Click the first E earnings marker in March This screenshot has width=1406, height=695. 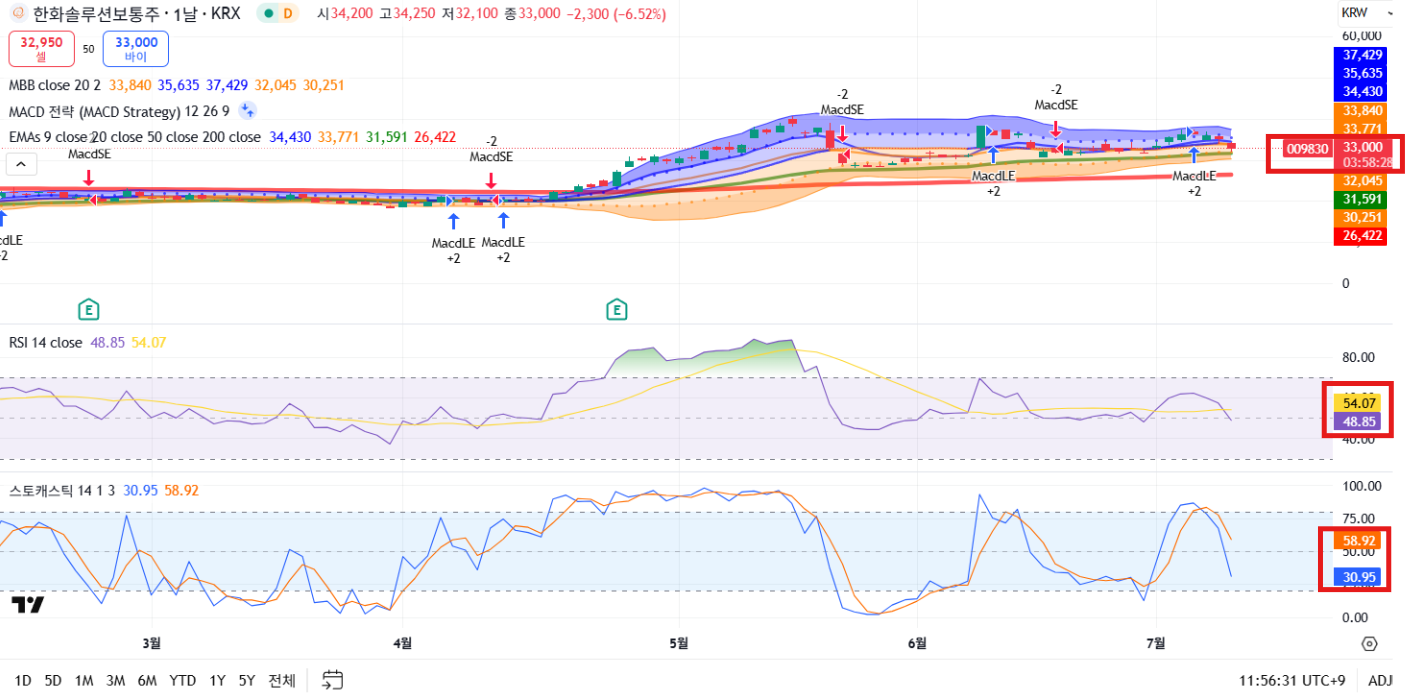point(88,309)
